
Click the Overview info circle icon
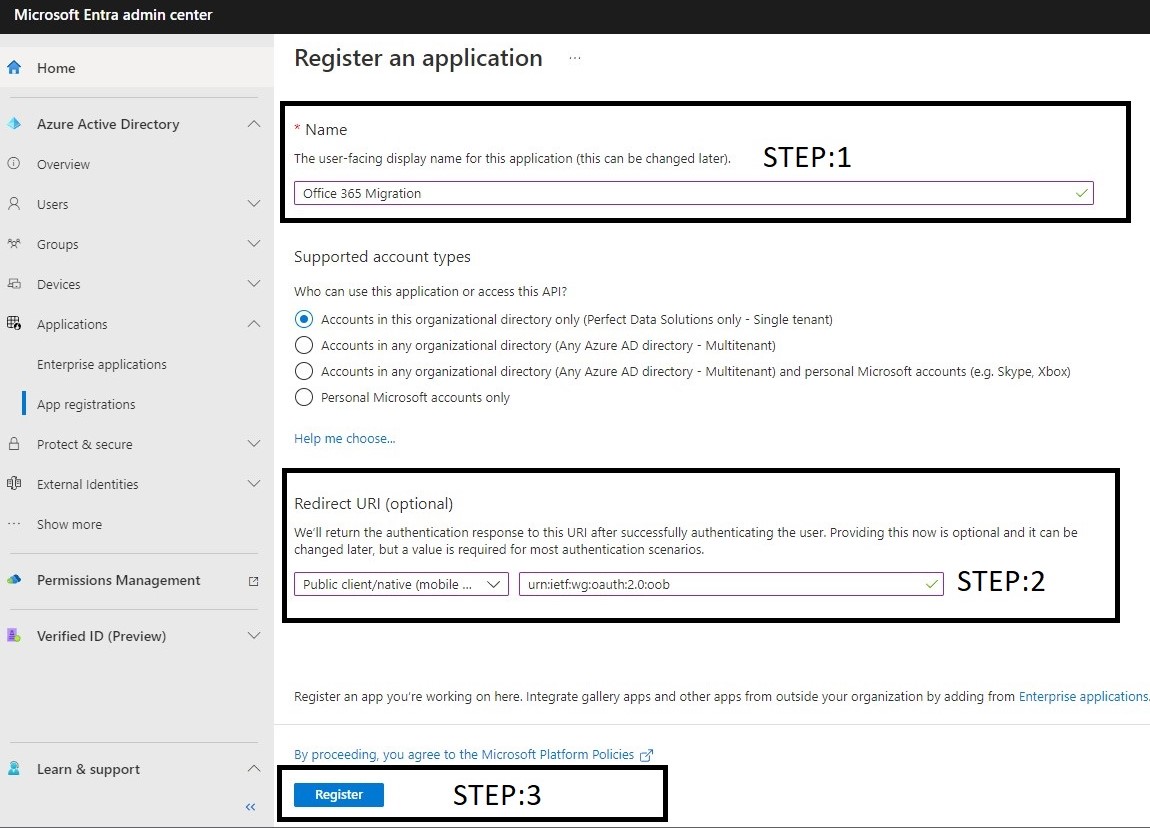tap(14, 164)
